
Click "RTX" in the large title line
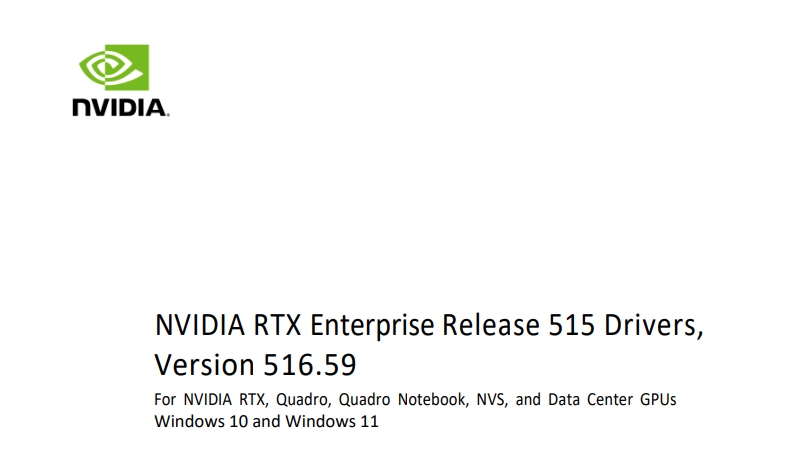pos(277,325)
